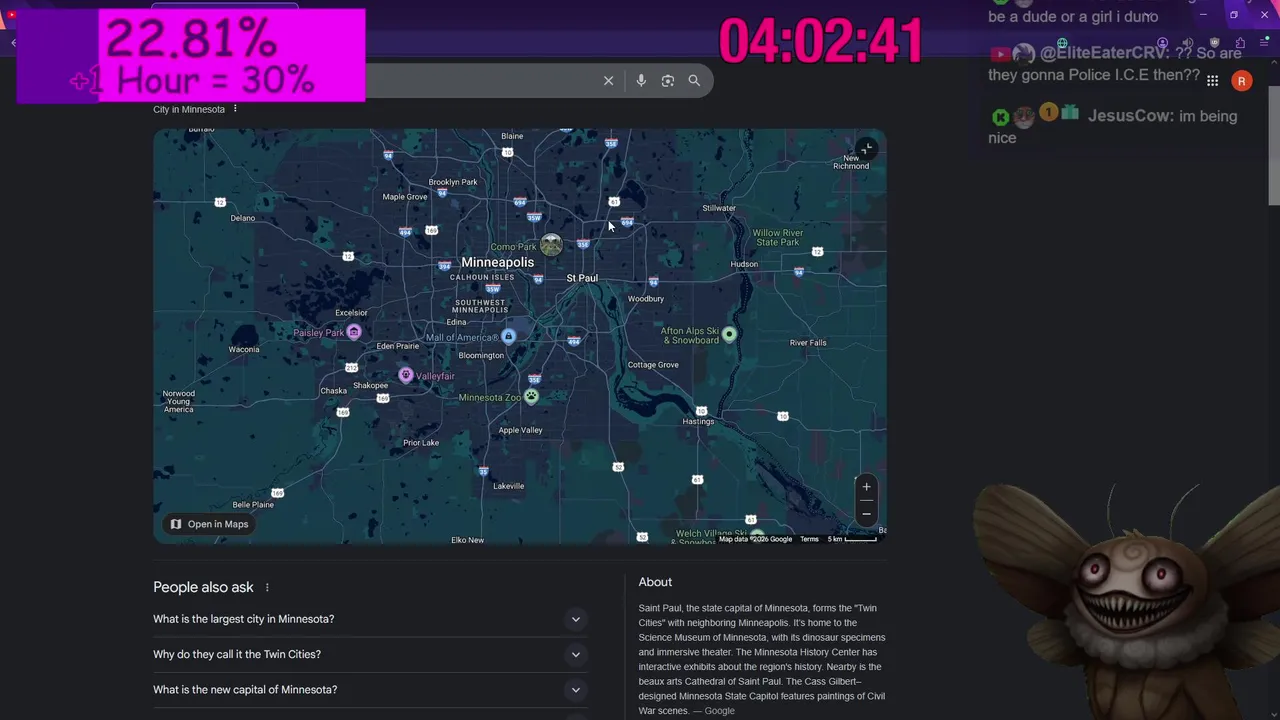Viewport: 1280px width, 720px height.
Task: Click the Delano map label
Action: (242, 218)
